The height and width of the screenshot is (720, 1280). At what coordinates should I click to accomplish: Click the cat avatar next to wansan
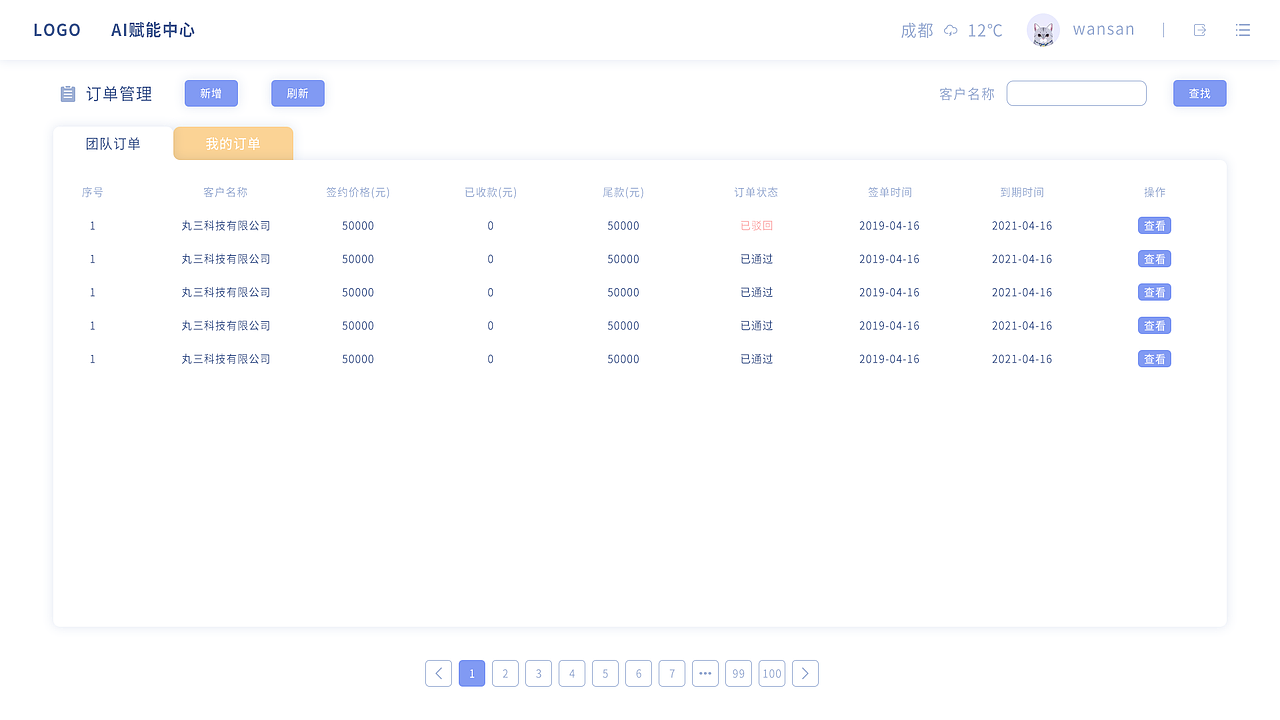[1042, 30]
